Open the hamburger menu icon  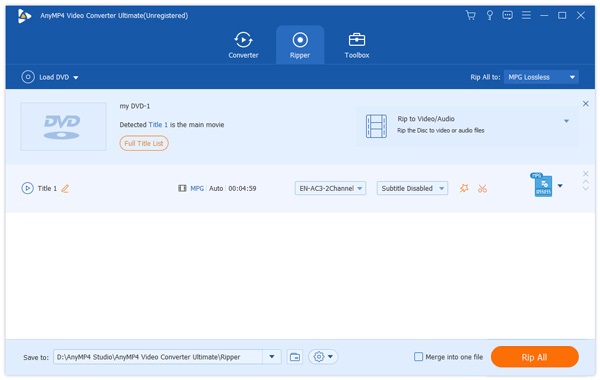pos(526,15)
